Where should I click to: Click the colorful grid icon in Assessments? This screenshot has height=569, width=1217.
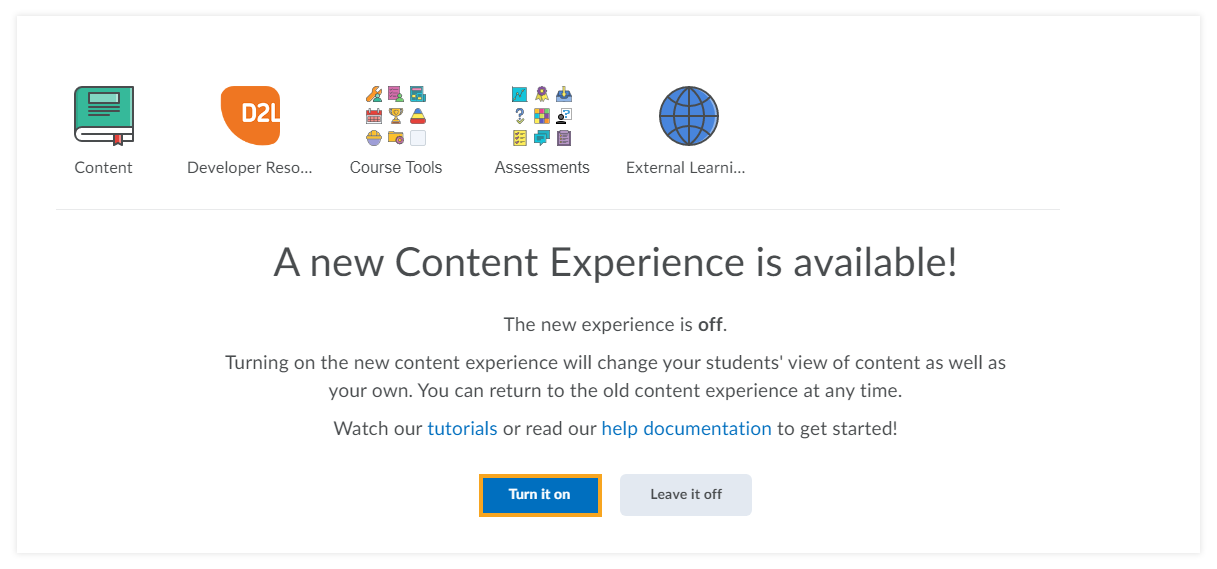542,116
